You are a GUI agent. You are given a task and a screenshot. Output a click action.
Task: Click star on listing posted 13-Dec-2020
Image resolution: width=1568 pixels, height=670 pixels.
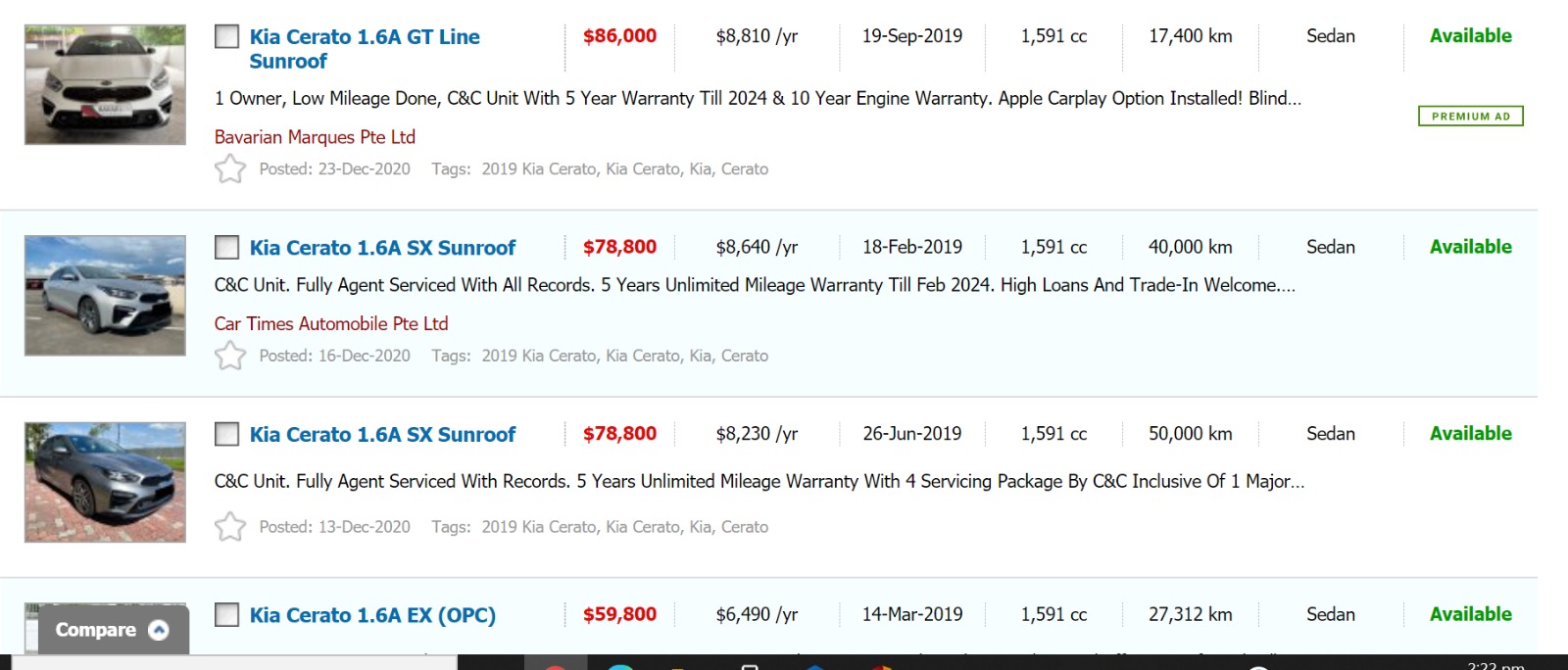coord(230,527)
